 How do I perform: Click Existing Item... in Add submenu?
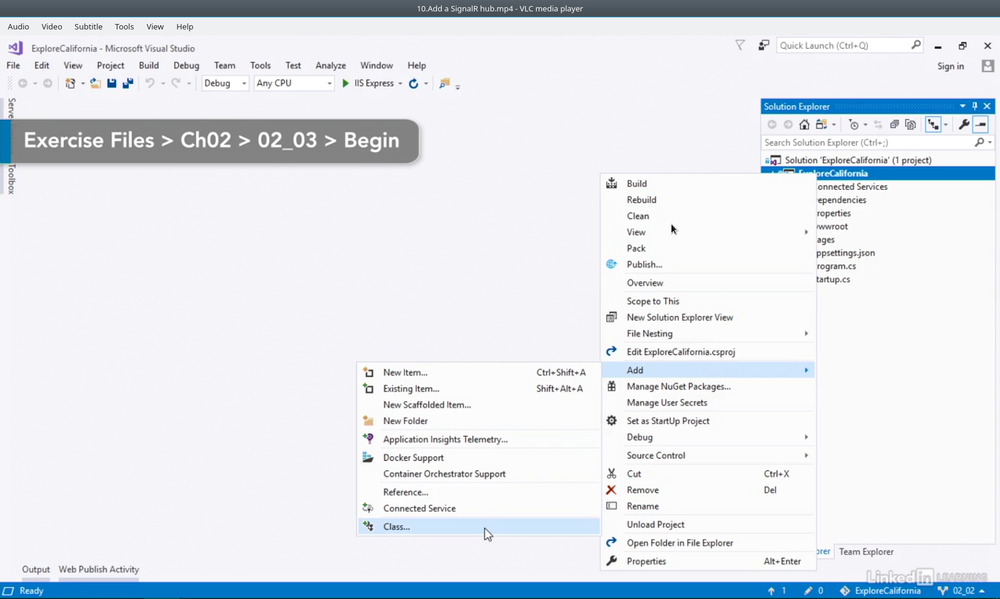[x=478, y=388]
